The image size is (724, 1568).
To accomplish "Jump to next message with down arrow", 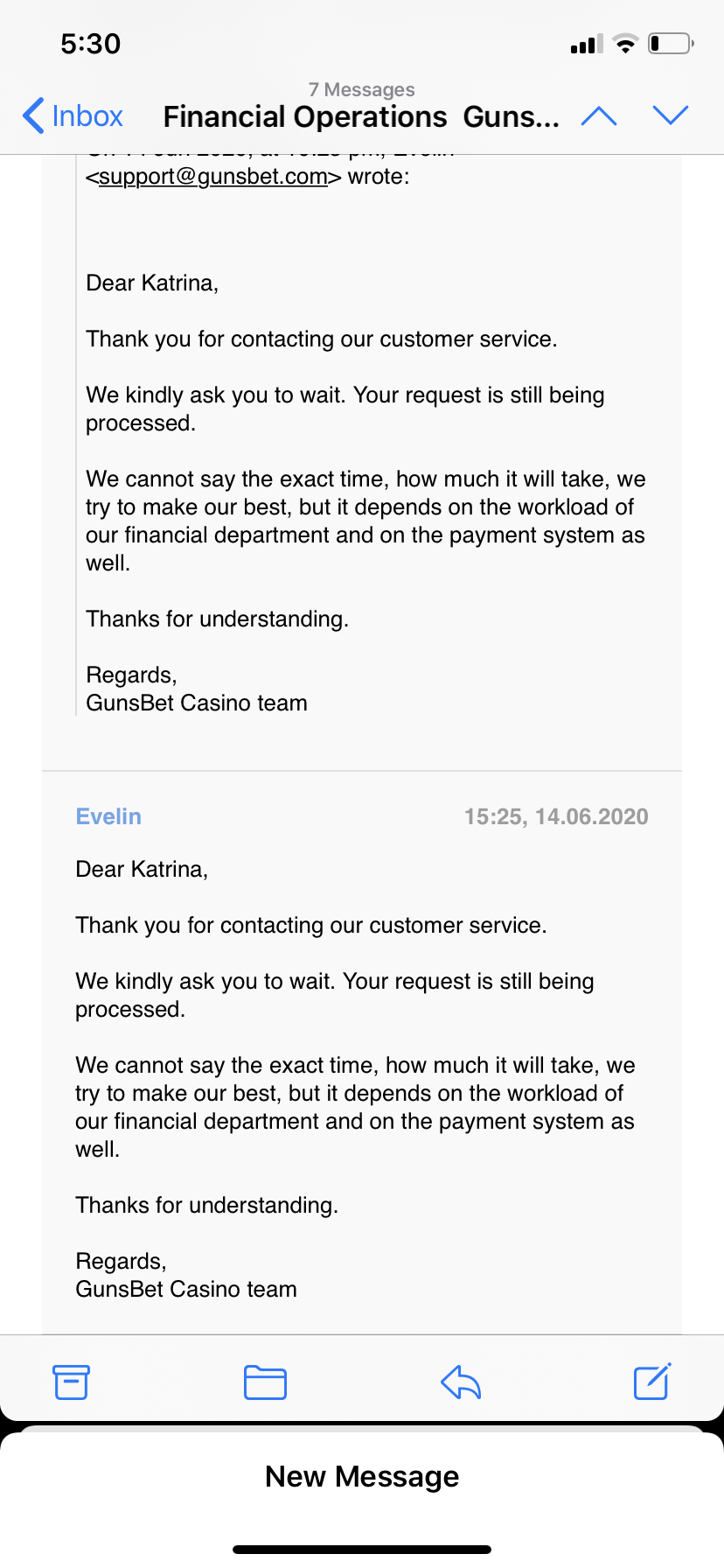I will pyautogui.click(x=671, y=115).
